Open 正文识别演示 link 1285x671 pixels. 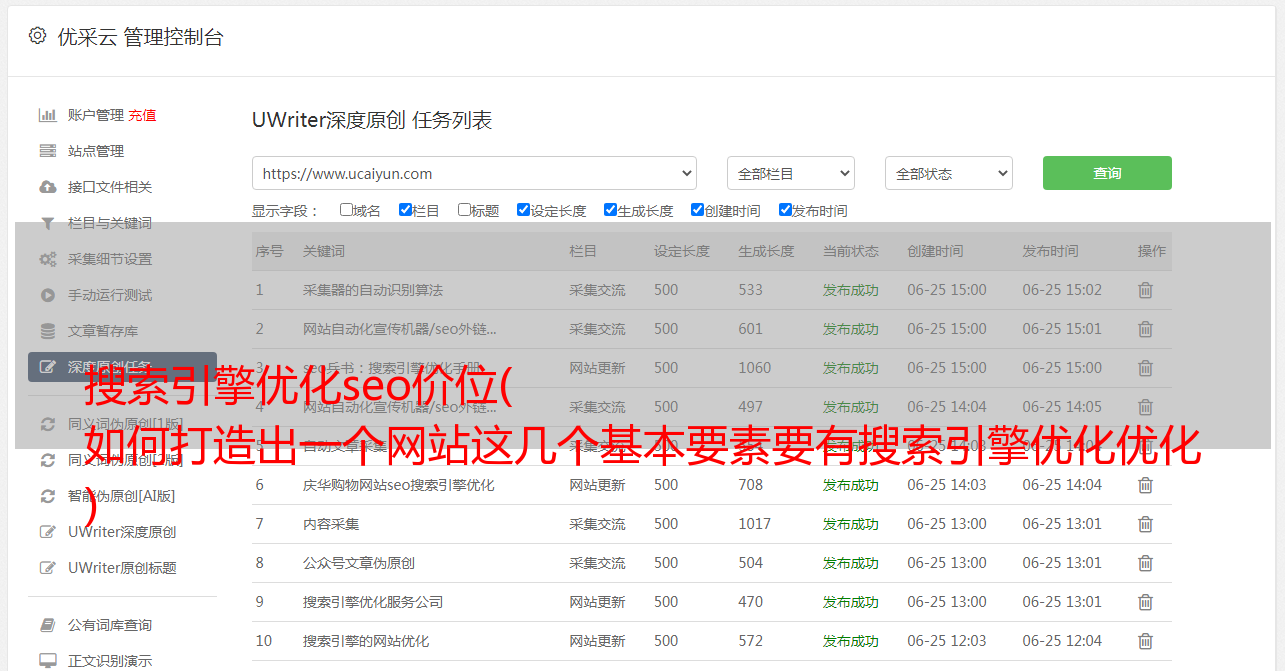[110, 661]
